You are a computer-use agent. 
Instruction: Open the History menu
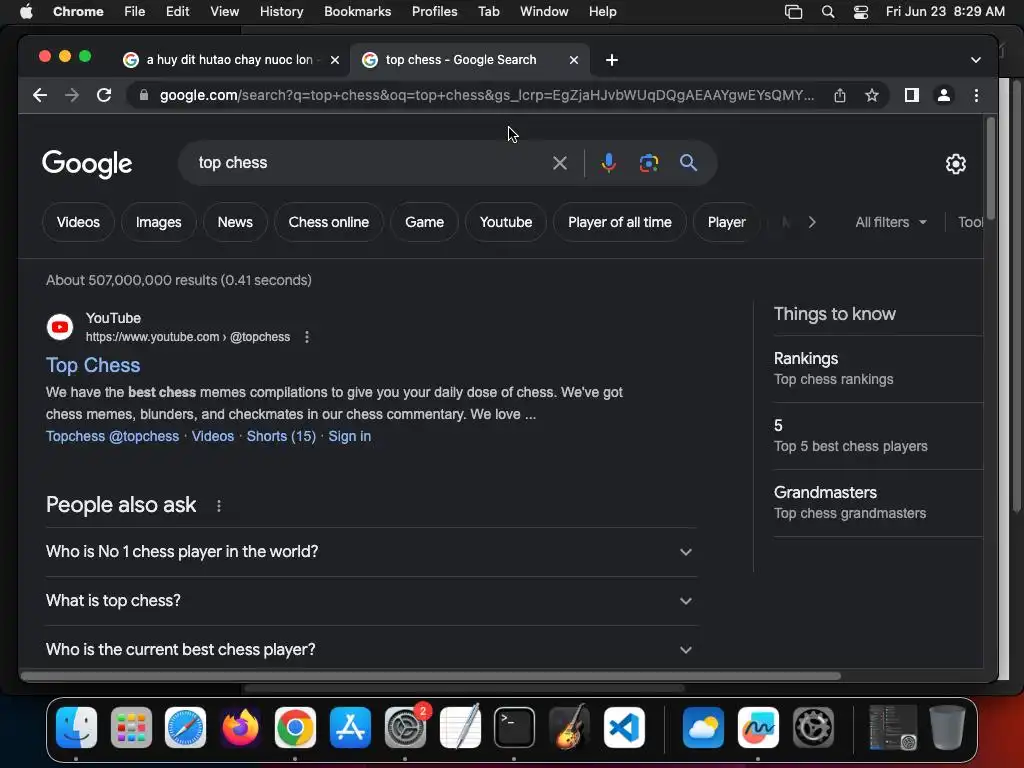281,12
